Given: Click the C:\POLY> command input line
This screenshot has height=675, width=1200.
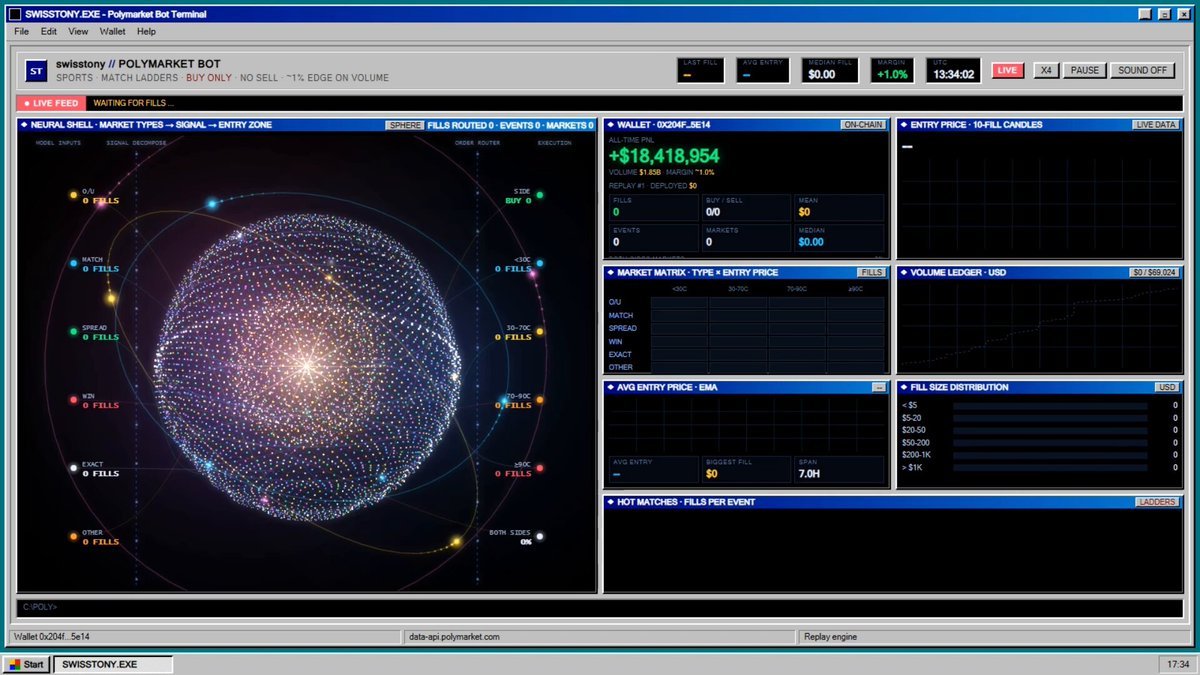Looking at the screenshot, I should pos(600,607).
